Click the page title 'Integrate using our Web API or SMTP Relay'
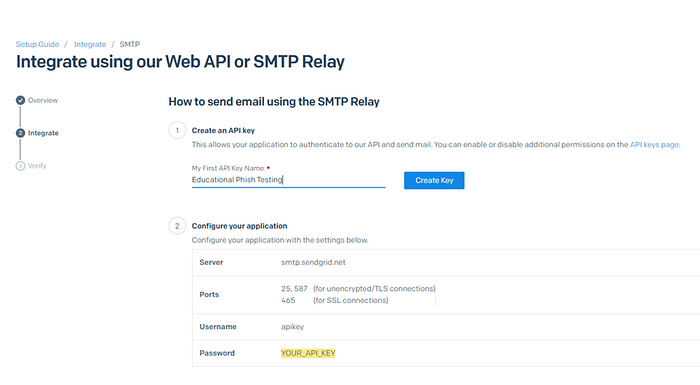700x385 pixels. coord(180,62)
